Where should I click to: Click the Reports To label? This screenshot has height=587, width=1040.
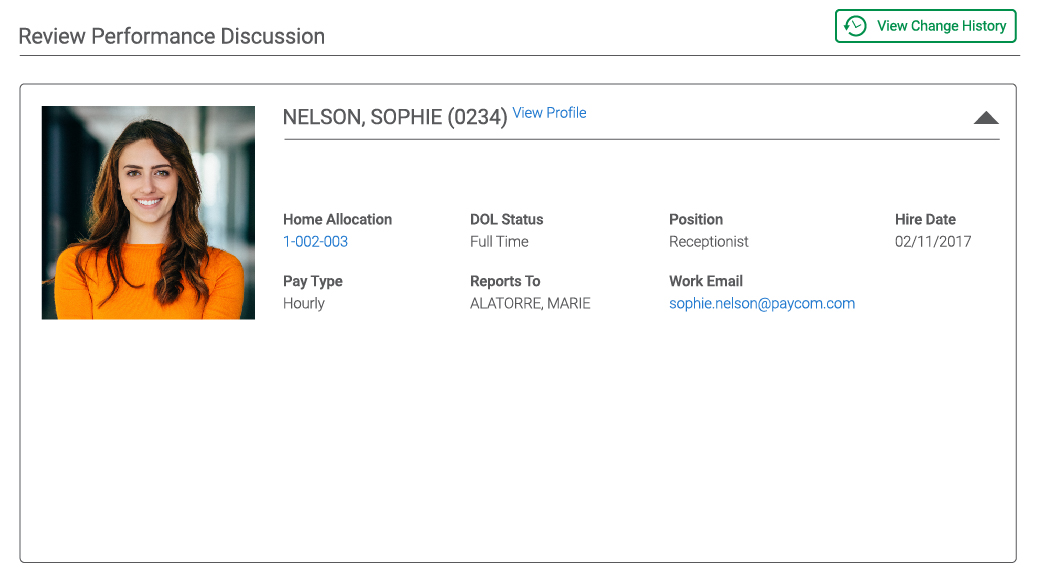tap(504, 281)
